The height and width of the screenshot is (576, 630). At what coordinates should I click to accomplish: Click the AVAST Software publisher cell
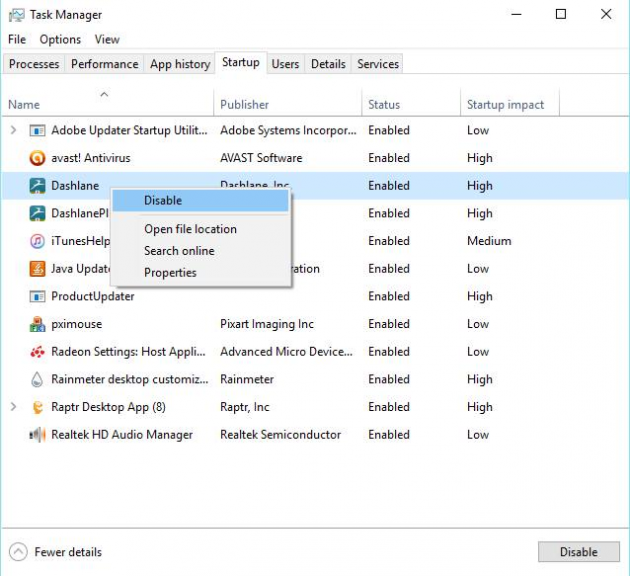261,158
